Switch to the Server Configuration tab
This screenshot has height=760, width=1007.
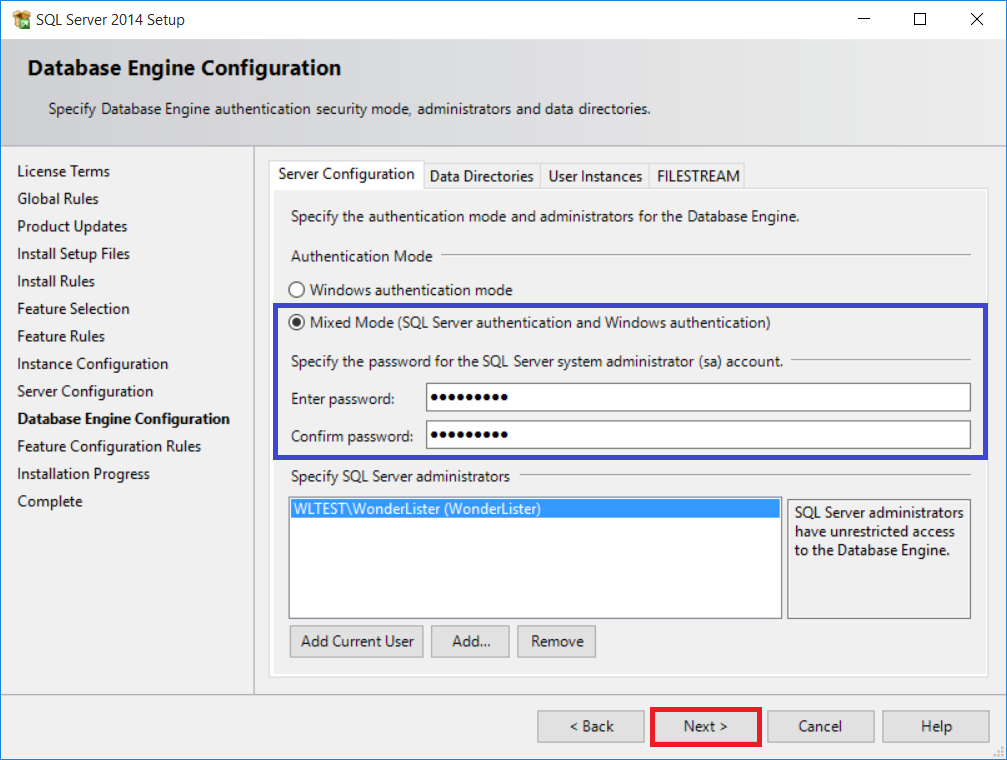346,174
